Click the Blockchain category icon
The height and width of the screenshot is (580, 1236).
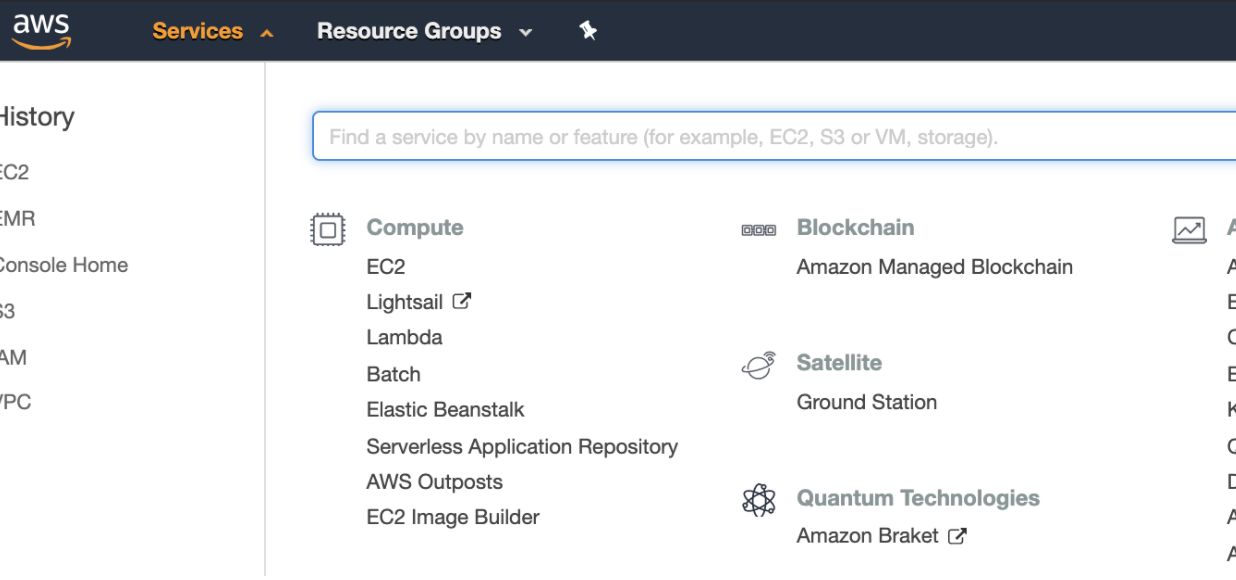(x=758, y=230)
